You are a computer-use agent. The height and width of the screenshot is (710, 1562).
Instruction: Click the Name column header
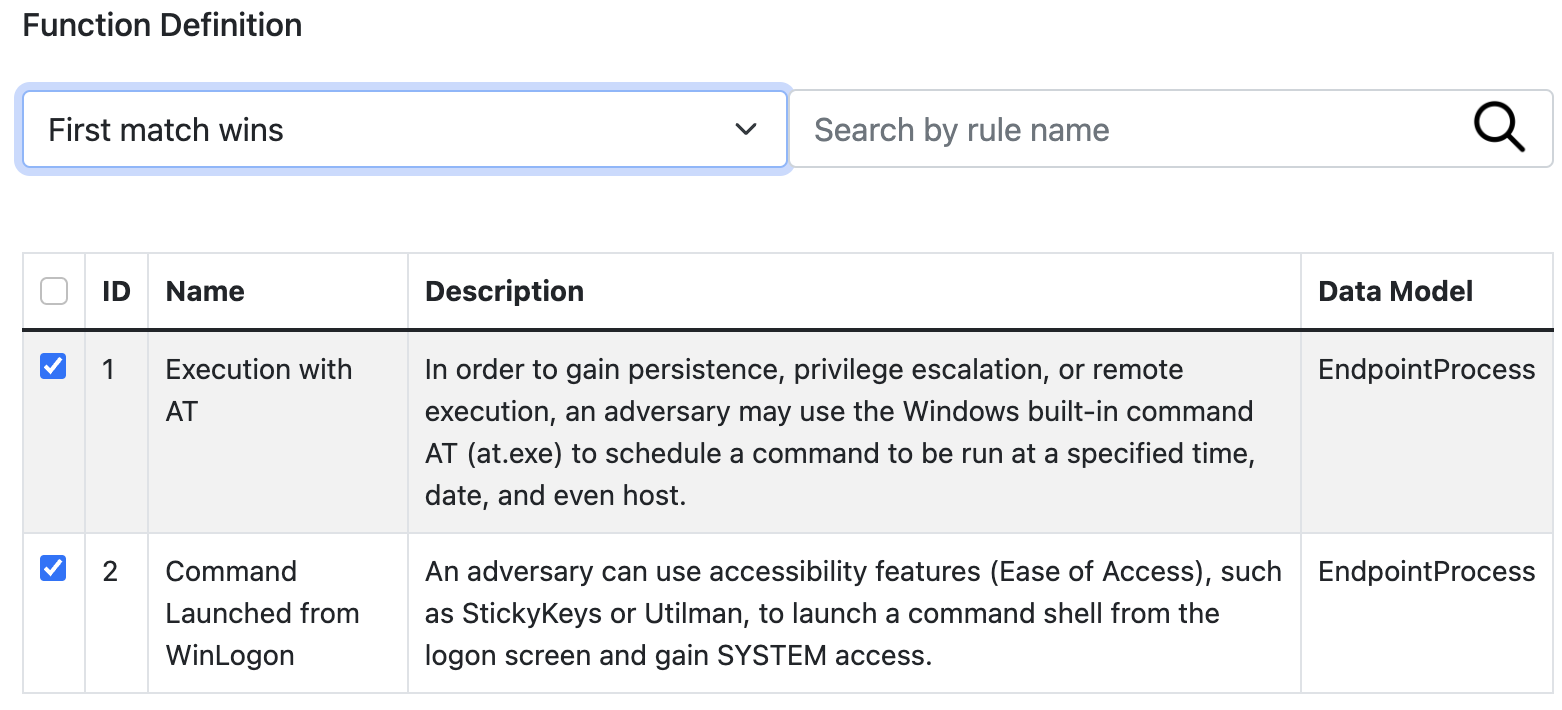point(205,291)
